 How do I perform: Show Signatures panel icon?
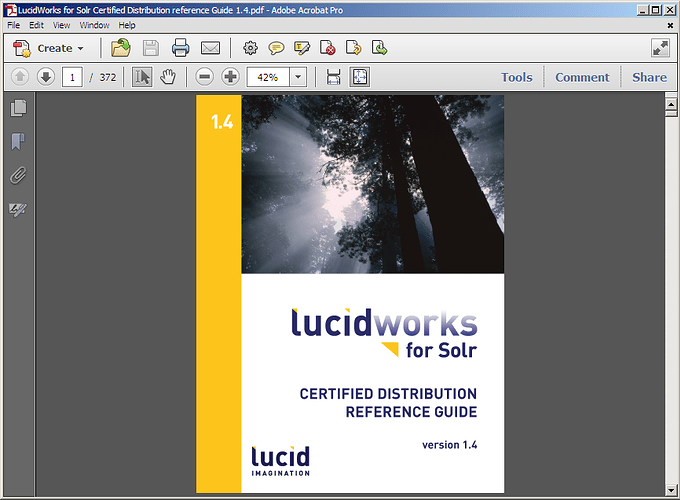[x=18, y=210]
